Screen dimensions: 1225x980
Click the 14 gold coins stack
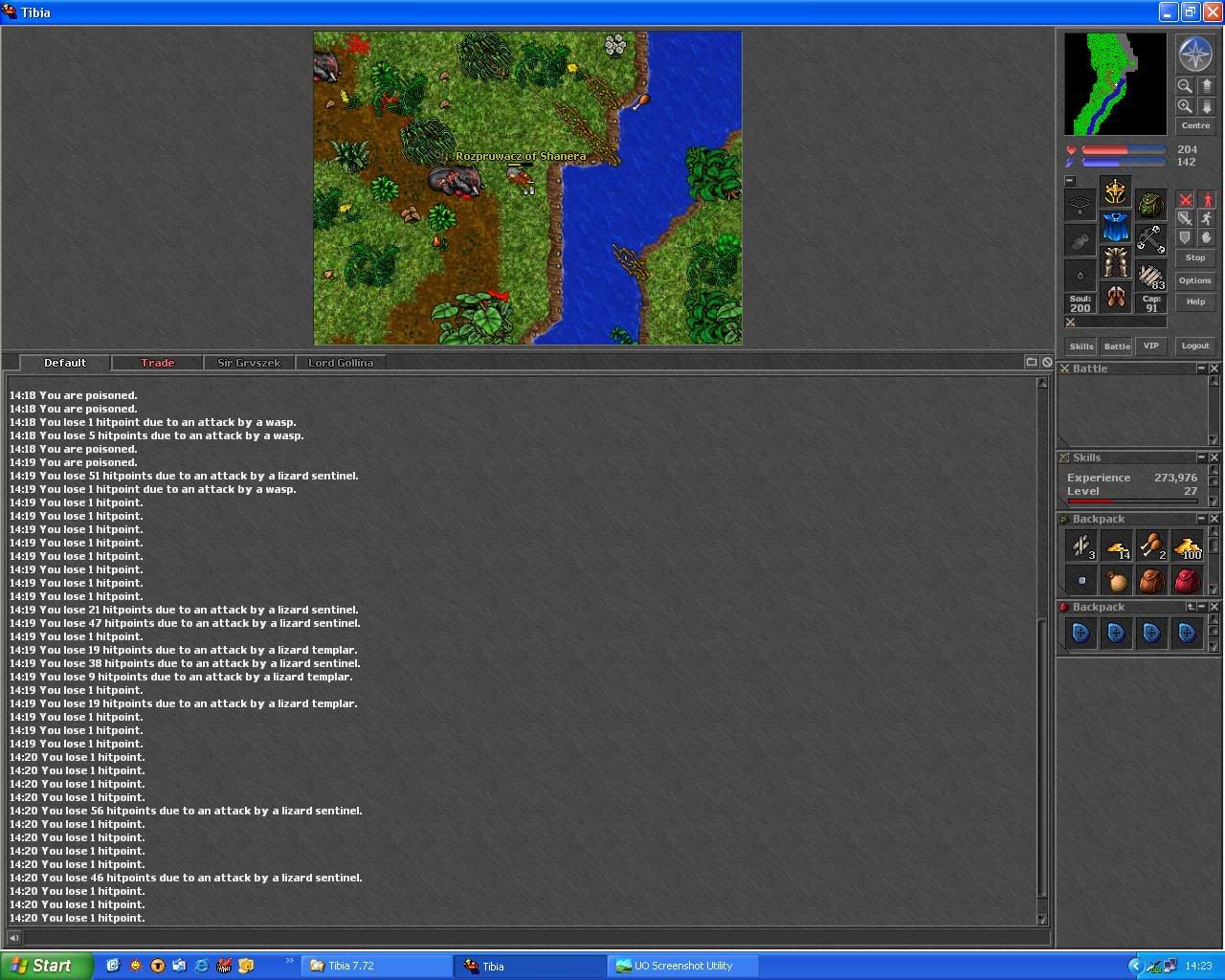[1117, 546]
